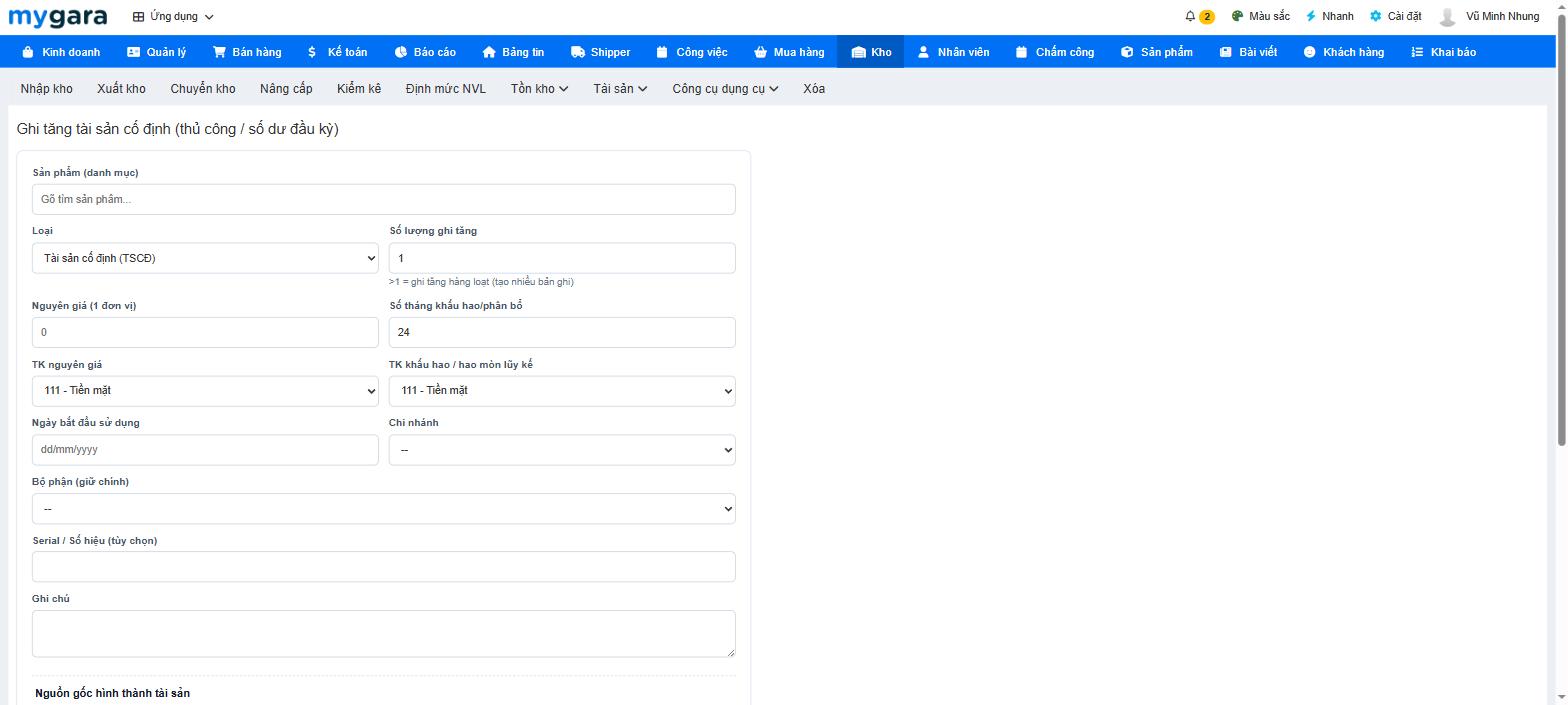Open the TK nguyên giá dropdown
Screen dimensions: 1568x705
pos(205,390)
